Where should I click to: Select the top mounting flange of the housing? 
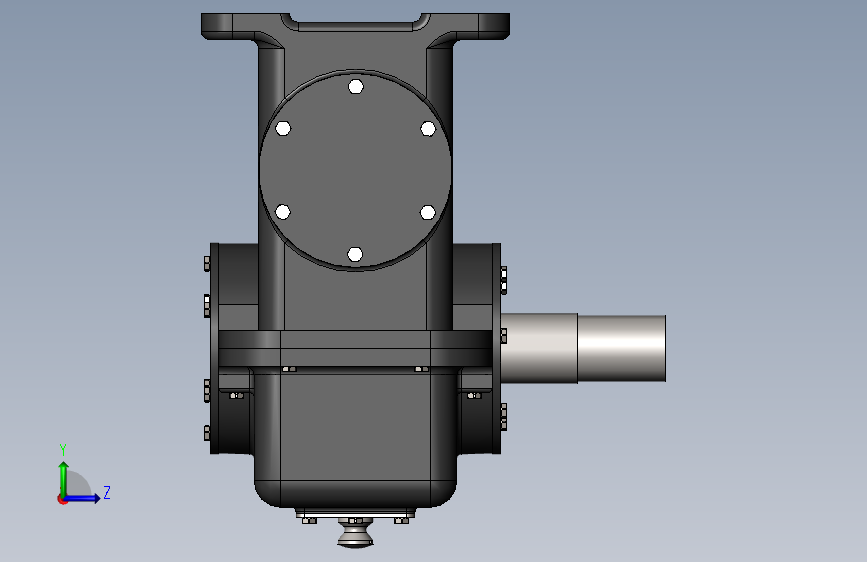(x=356, y=26)
